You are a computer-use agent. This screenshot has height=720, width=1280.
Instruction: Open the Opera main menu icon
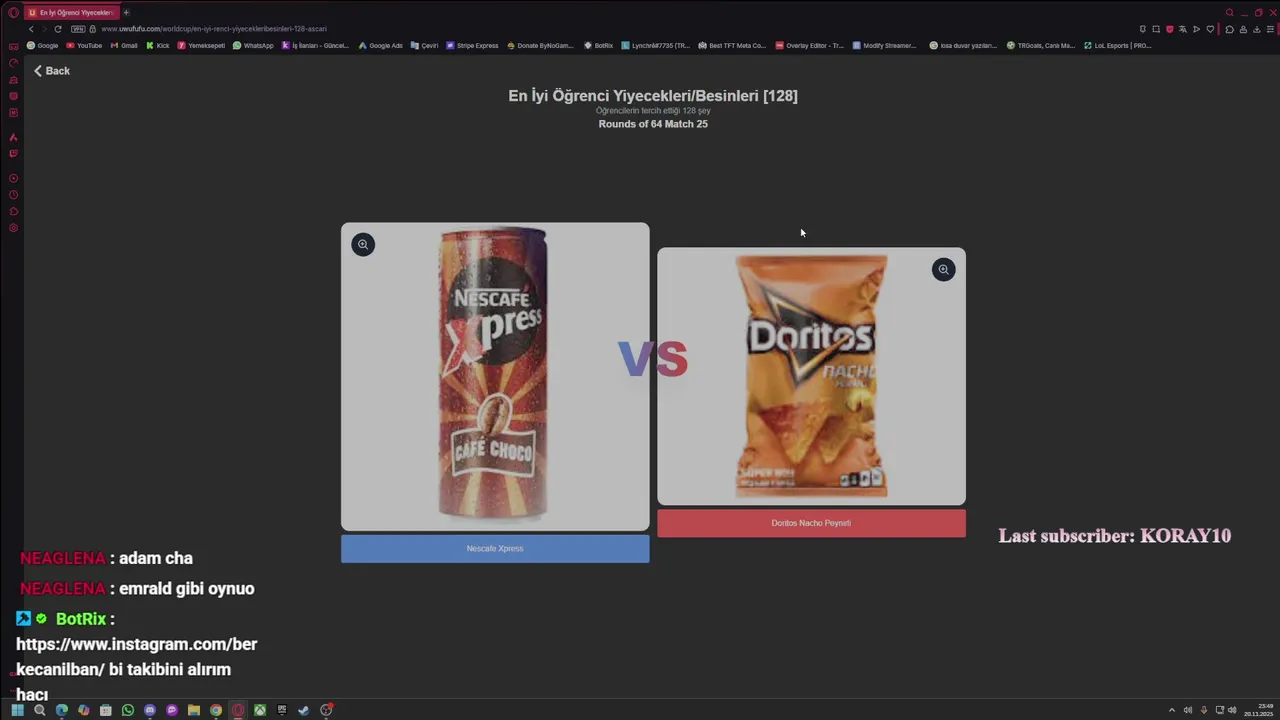point(13,13)
